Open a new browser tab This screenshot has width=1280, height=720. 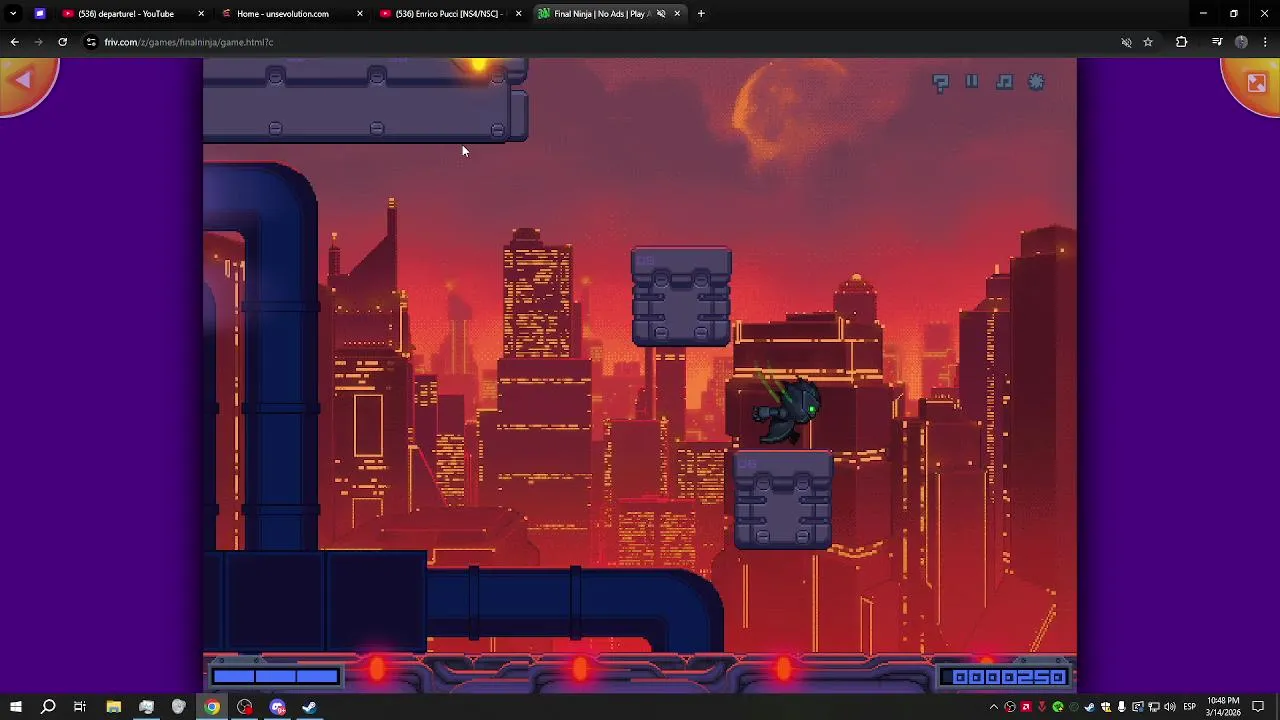[x=701, y=14]
